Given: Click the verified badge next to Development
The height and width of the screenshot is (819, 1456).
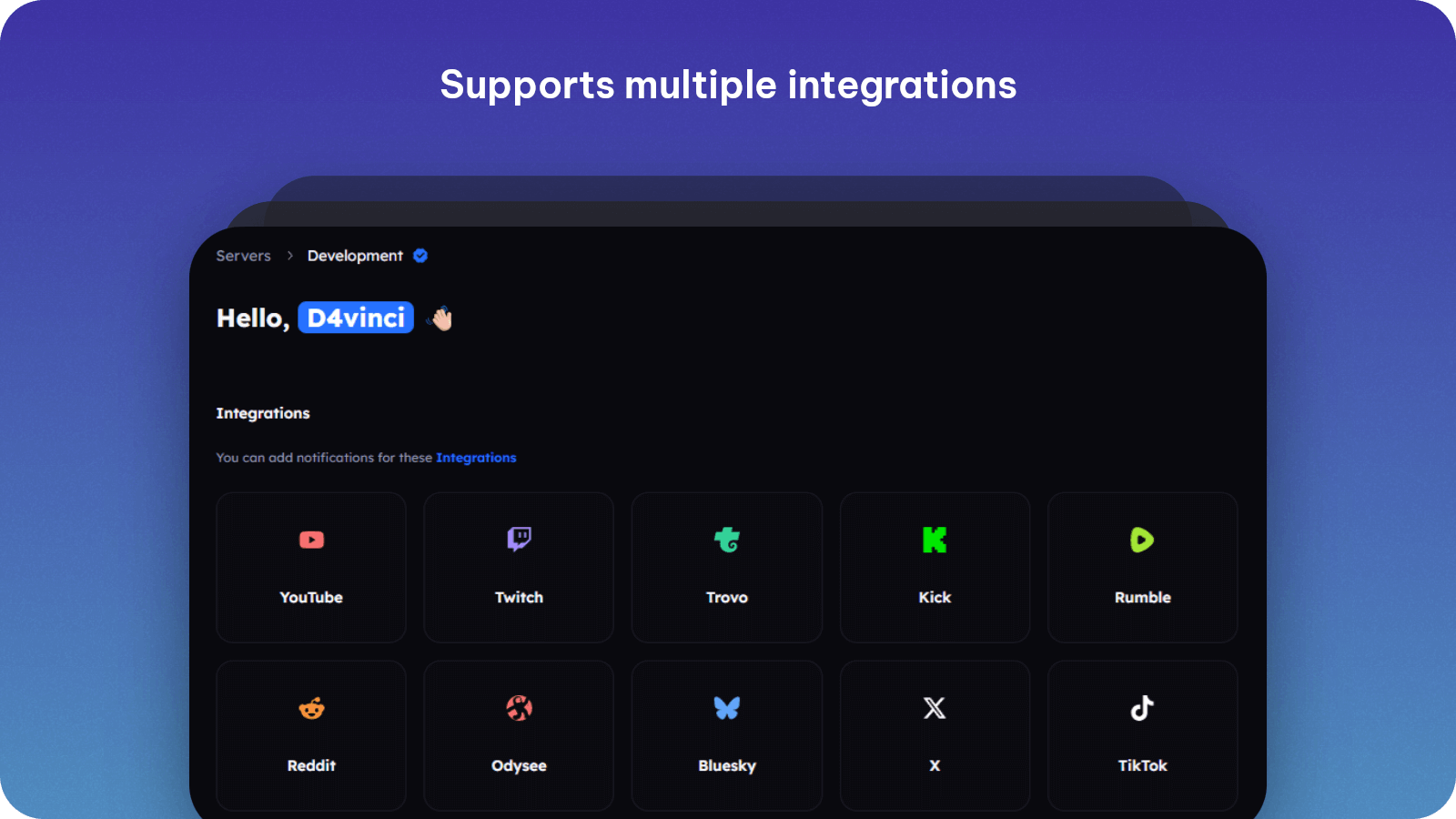Looking at the screenshot, I should coord(420,256).
